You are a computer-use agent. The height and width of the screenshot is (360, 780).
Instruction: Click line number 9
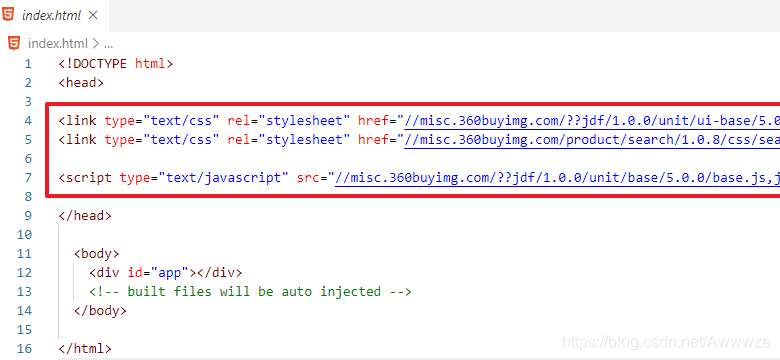pos(27,216)
